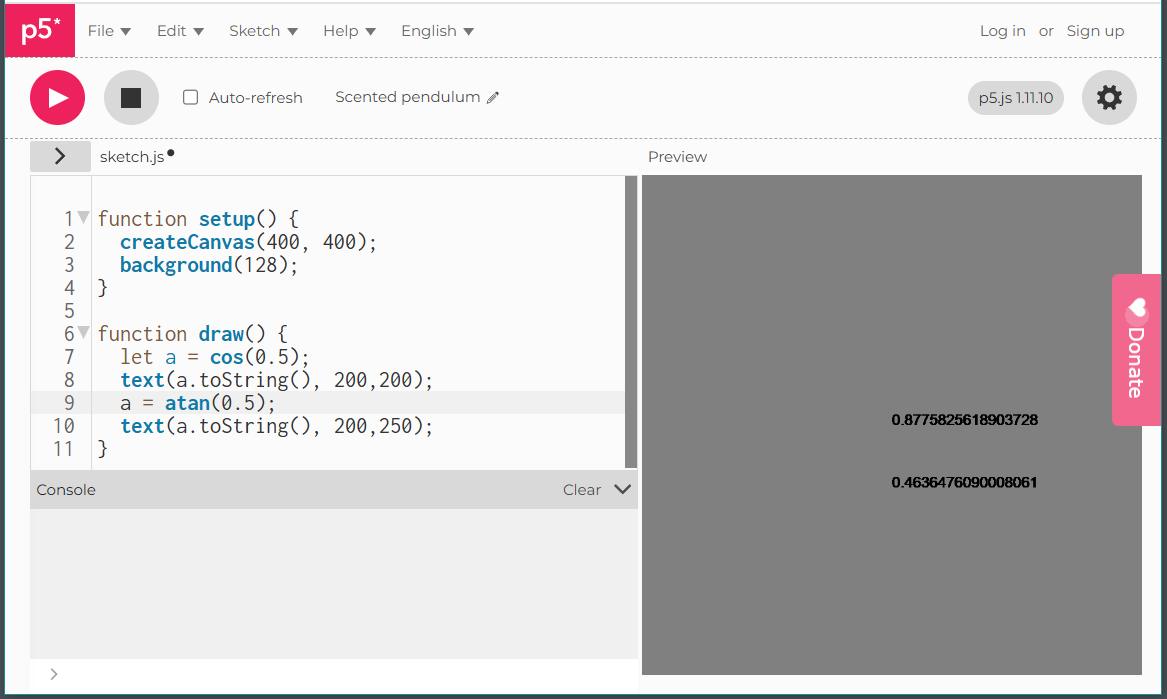1167x699 pixels.
Task: Open the File menu
Action: (109, 31)
